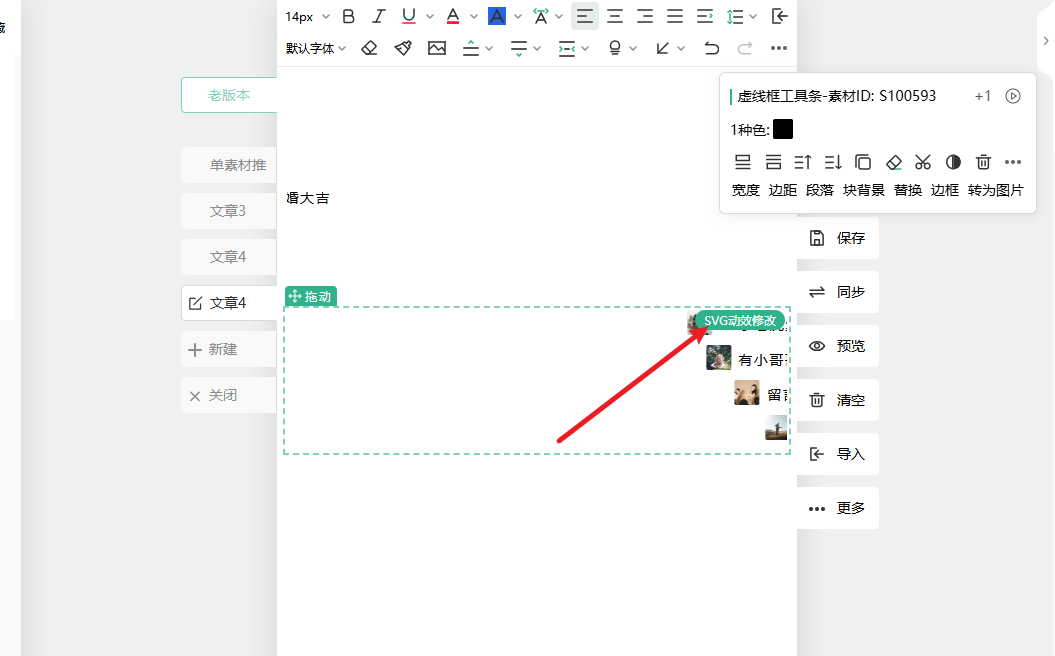Click the spacing-before-paragraph icon
The height and width of the screenshot is (656, 1055).
pos(471,48)
